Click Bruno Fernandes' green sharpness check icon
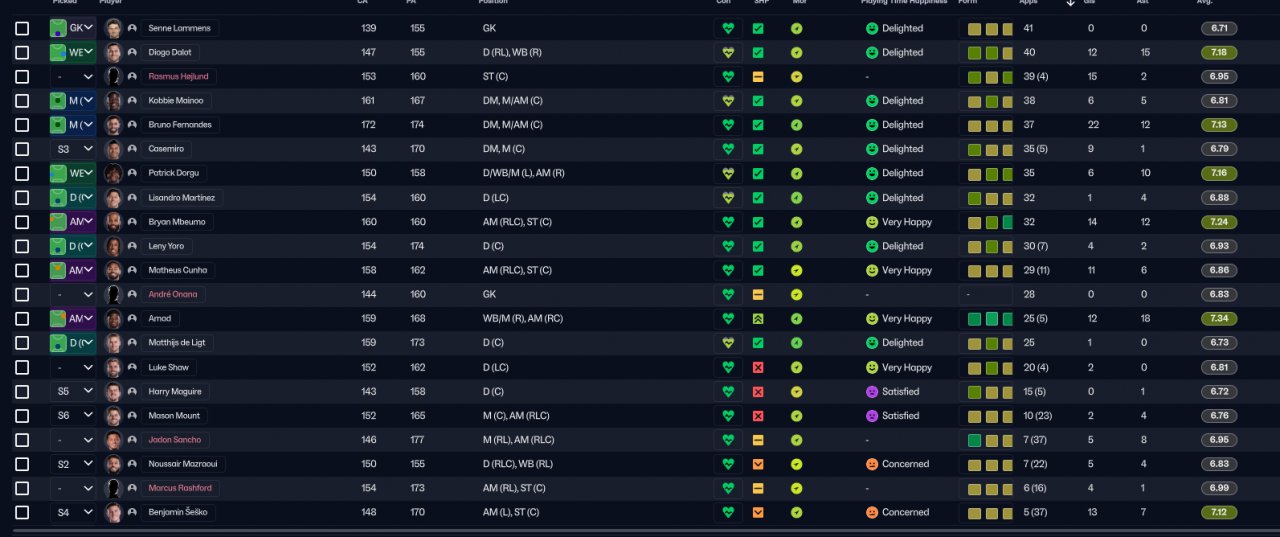 [758, 125]
